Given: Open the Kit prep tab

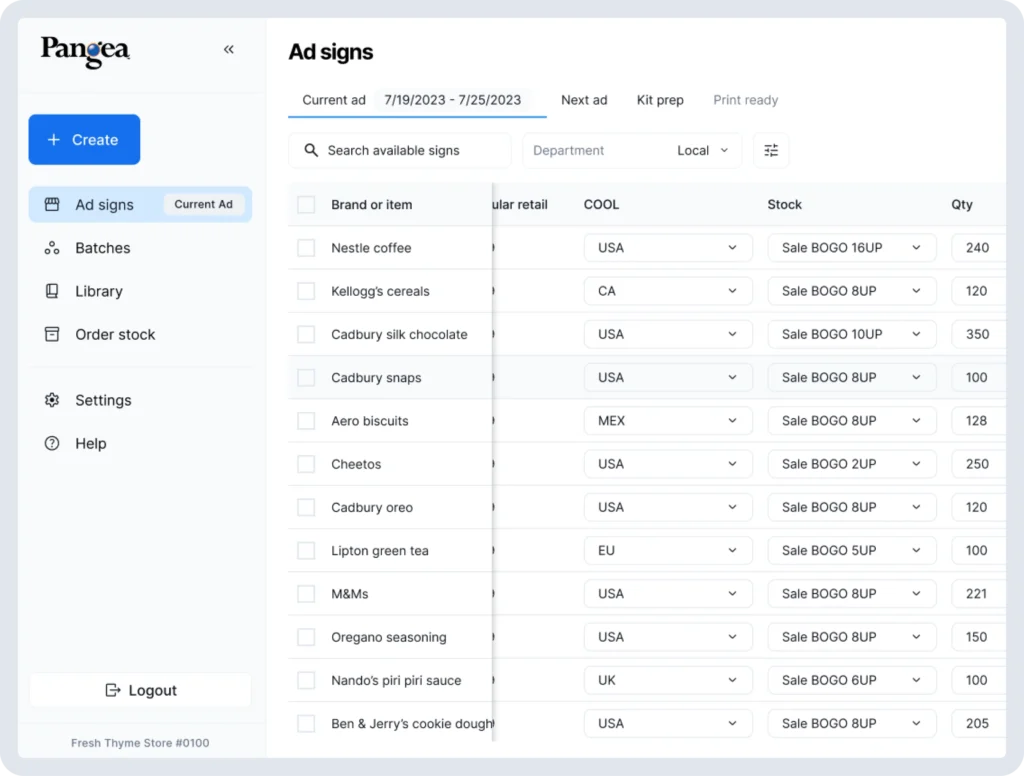Looking at the screenshot, I should tap(660, 100).
